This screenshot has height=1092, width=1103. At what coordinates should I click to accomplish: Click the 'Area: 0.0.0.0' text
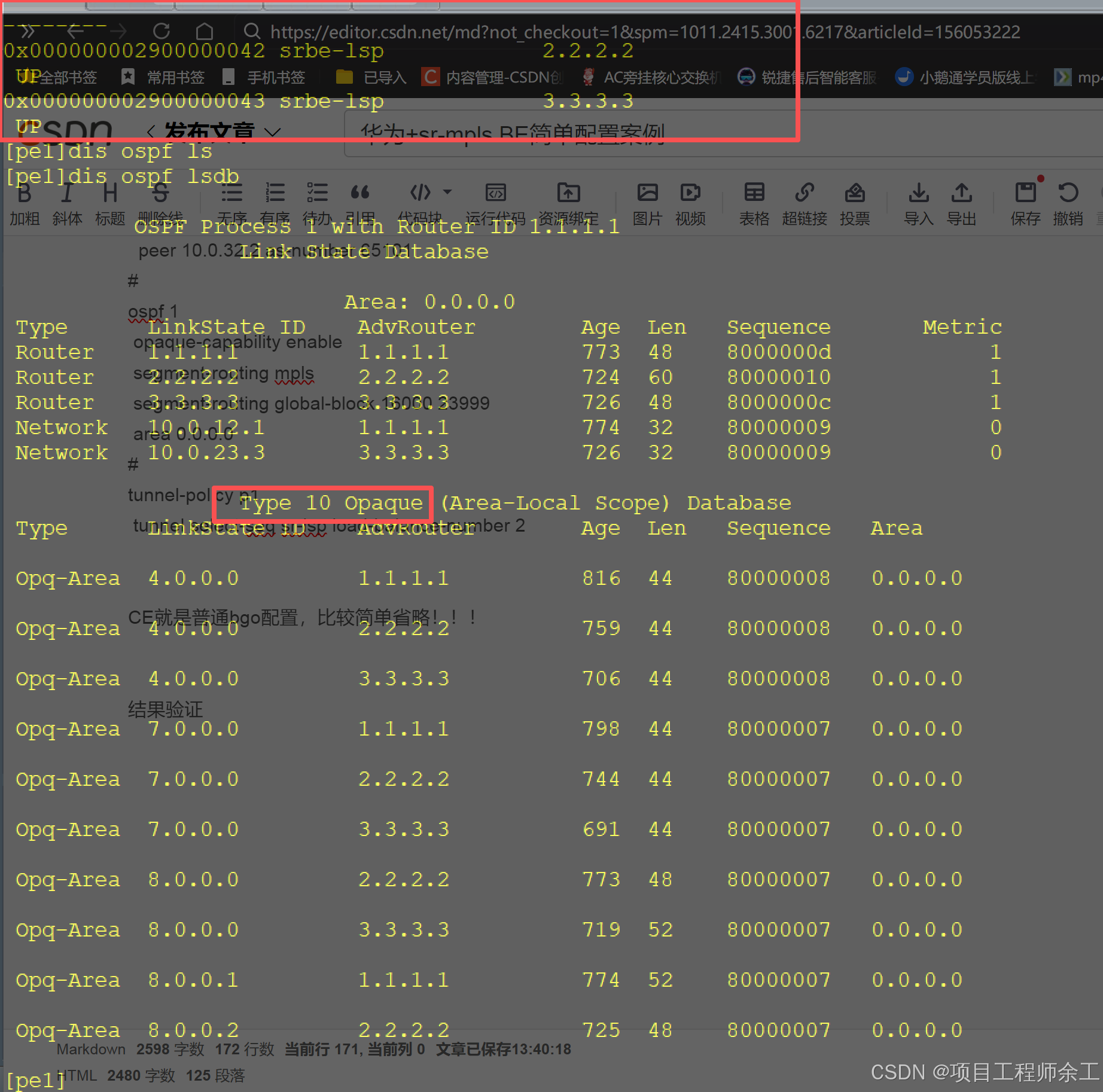(429, 302)
